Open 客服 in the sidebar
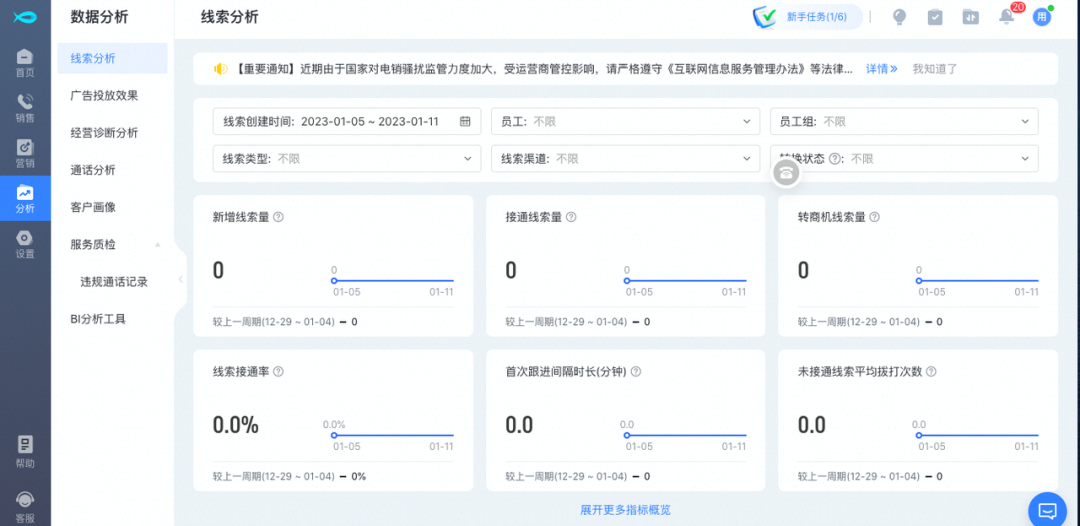This screenshot has width=1080, height=526. point(25,507)
